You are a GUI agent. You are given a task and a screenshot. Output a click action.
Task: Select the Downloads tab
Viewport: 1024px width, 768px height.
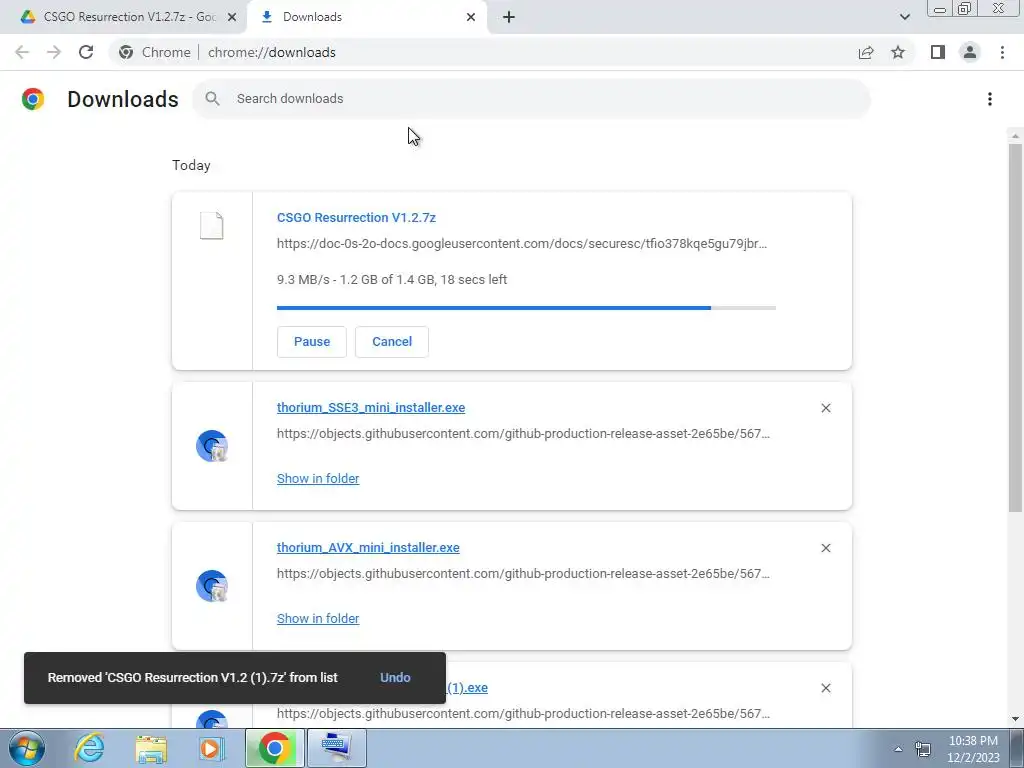click(367, 17)
